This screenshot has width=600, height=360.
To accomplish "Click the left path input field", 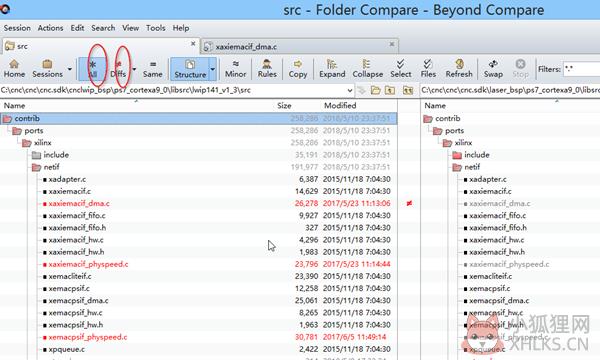I will click(x=173, y=90).
